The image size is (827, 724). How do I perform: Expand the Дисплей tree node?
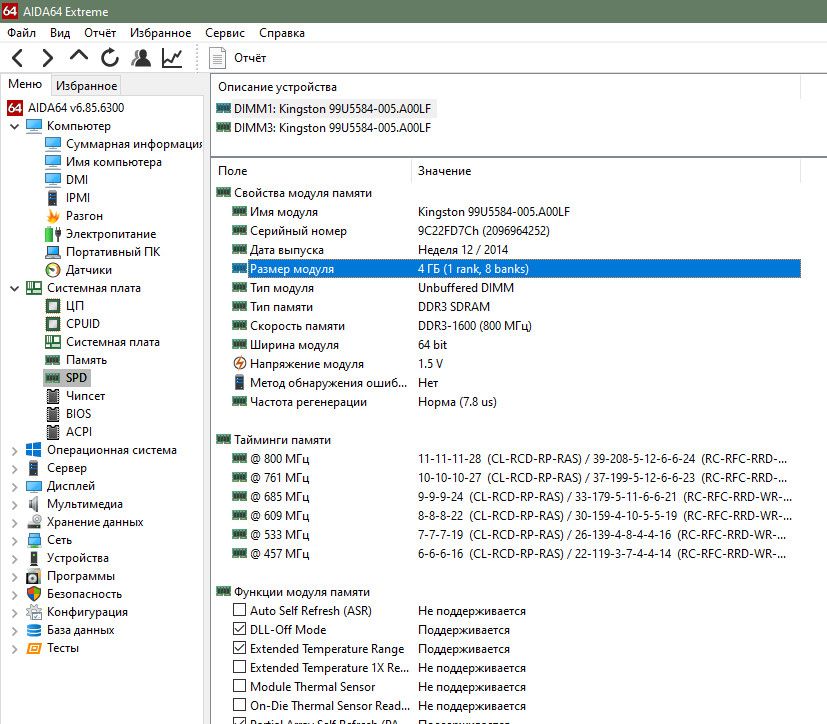tap(15, 487)
